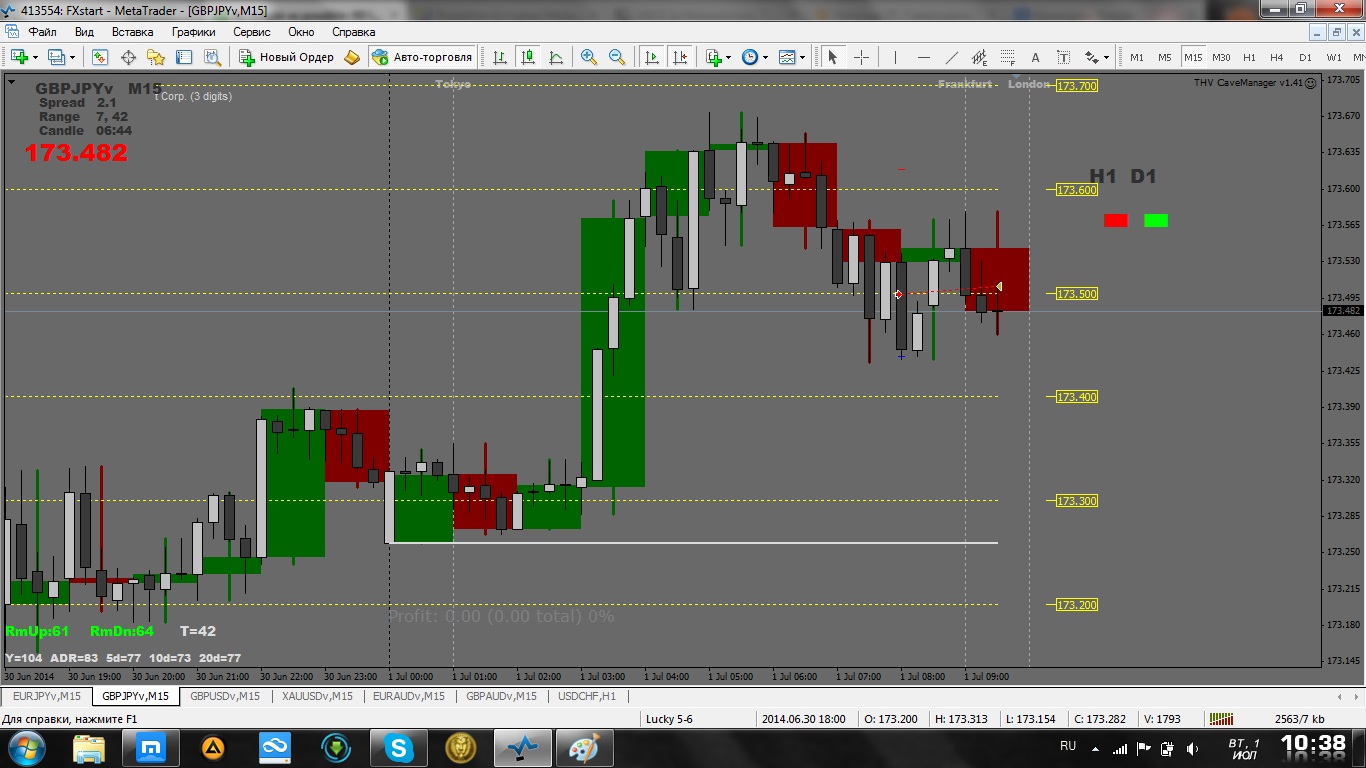Open the Сервис menu
Screen dimensions: 1366x768
click(x=252, y=32)
